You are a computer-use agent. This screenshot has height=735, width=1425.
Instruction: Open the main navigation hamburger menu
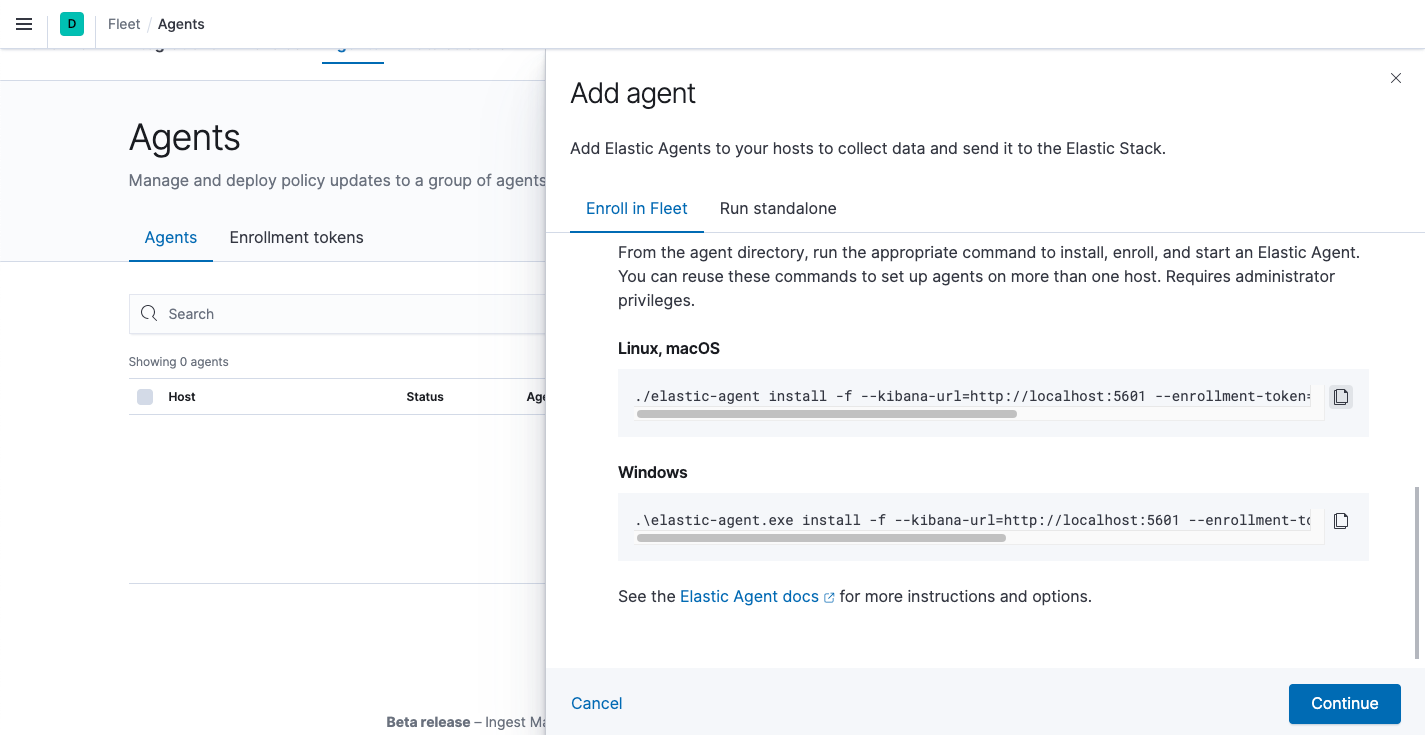pos(24,24)
